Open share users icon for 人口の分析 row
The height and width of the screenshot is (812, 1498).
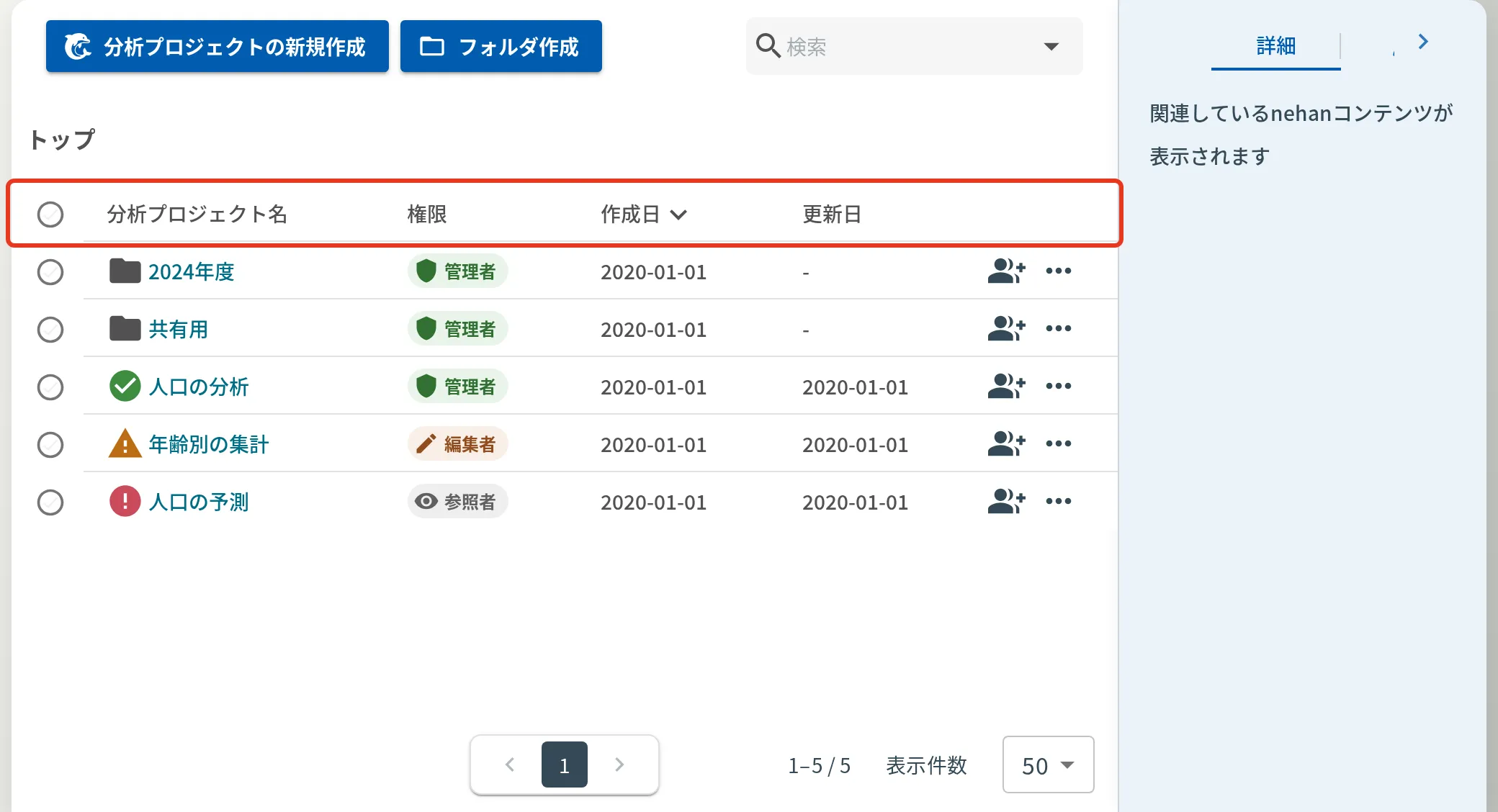click(x=1006, y=386)
